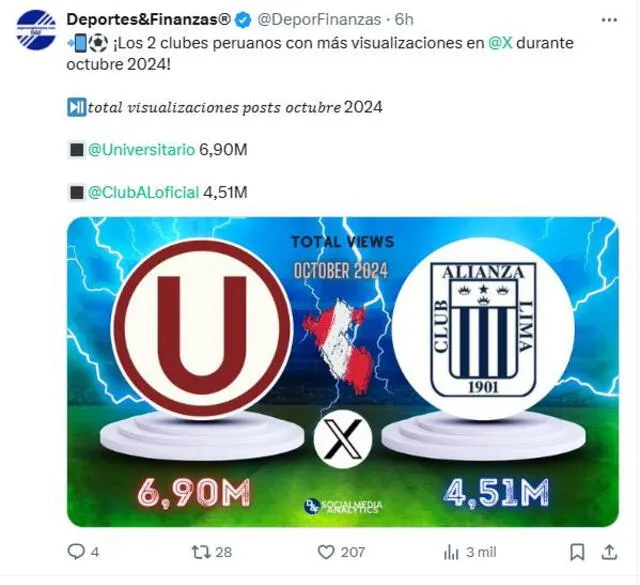Share the post via upload icon

pyautogui.click(x=609, y=552)
